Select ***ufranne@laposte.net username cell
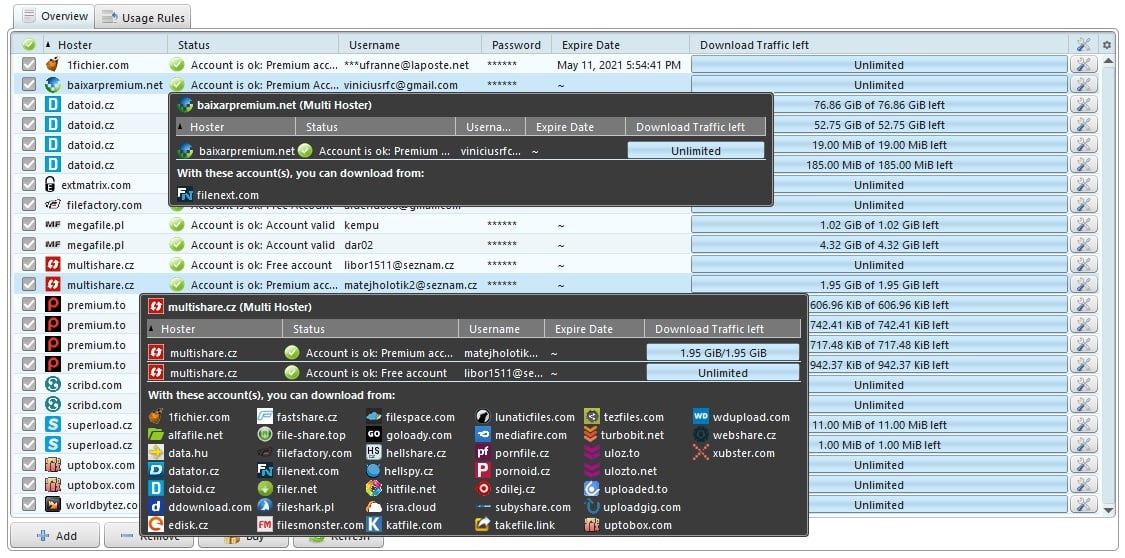 406,65
